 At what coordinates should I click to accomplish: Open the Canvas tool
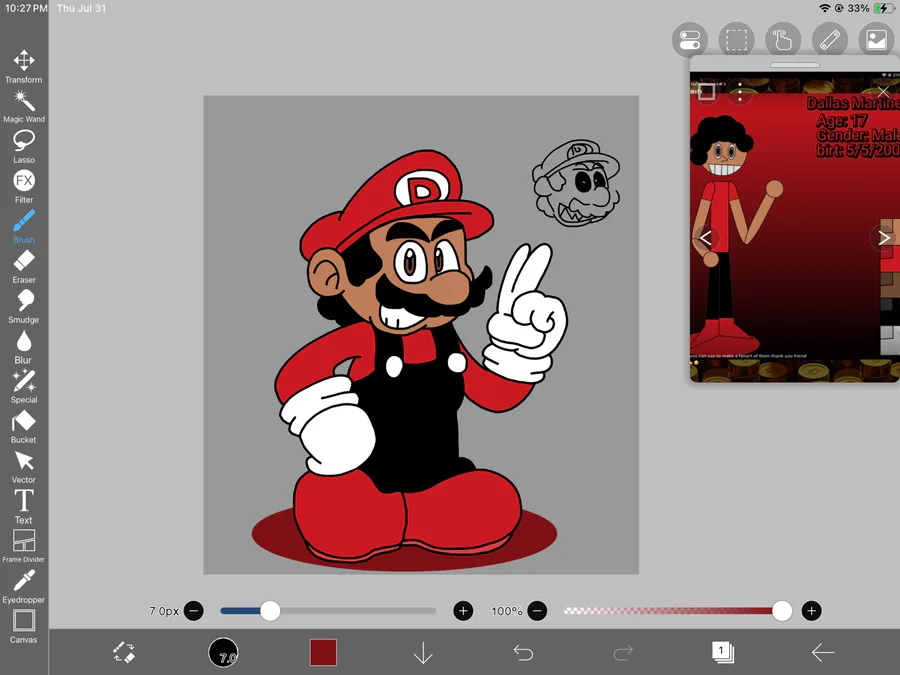point(24,627)
